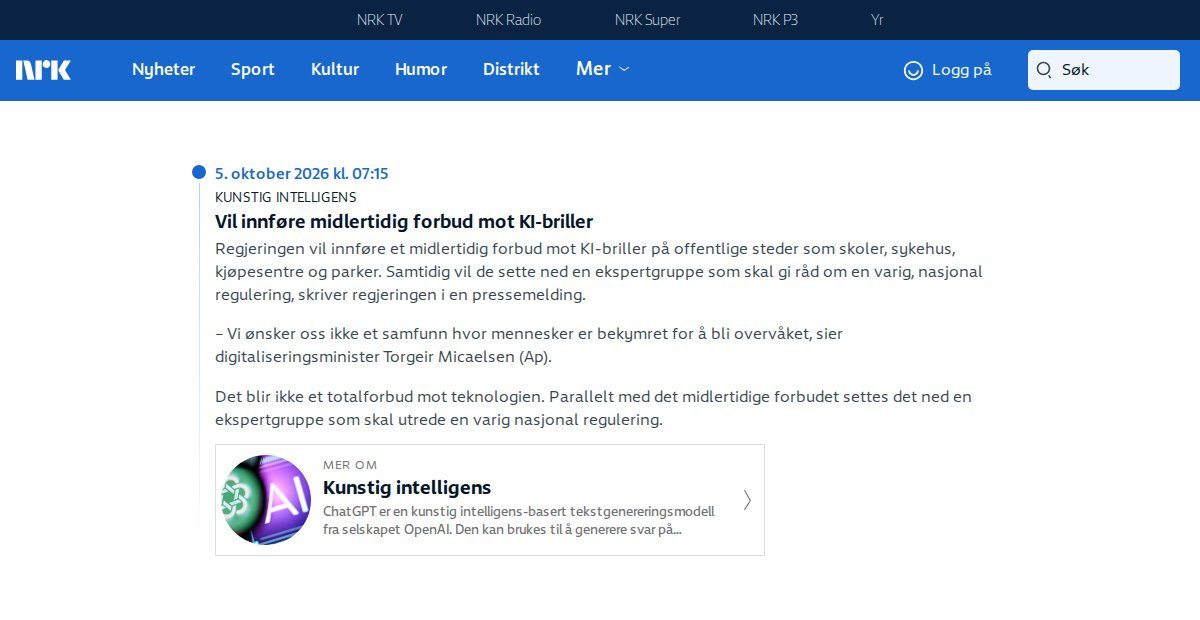Click the Logg på smiley icon

[x=913, y=70]
